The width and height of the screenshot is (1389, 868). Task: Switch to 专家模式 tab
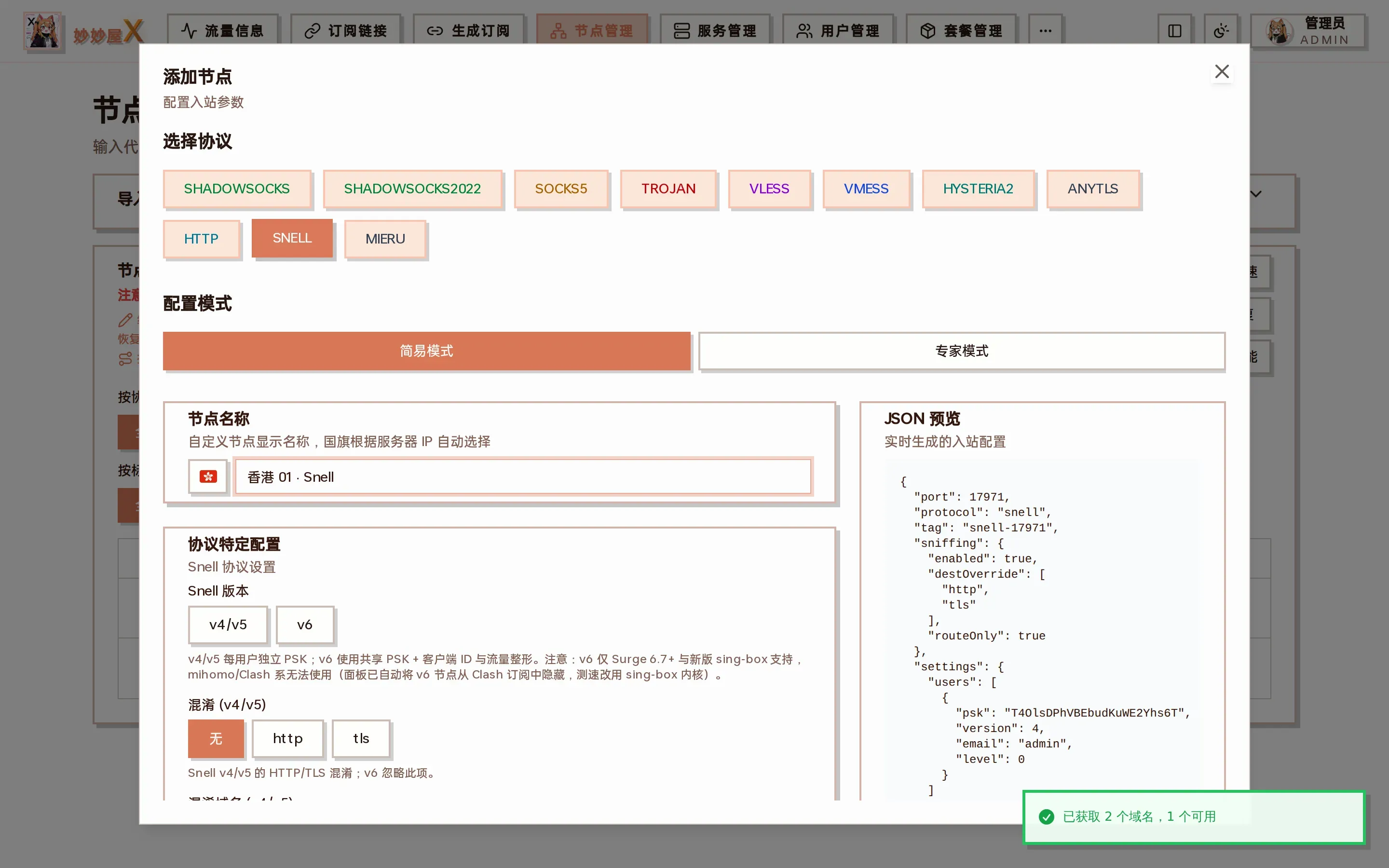tap(961, 351)
